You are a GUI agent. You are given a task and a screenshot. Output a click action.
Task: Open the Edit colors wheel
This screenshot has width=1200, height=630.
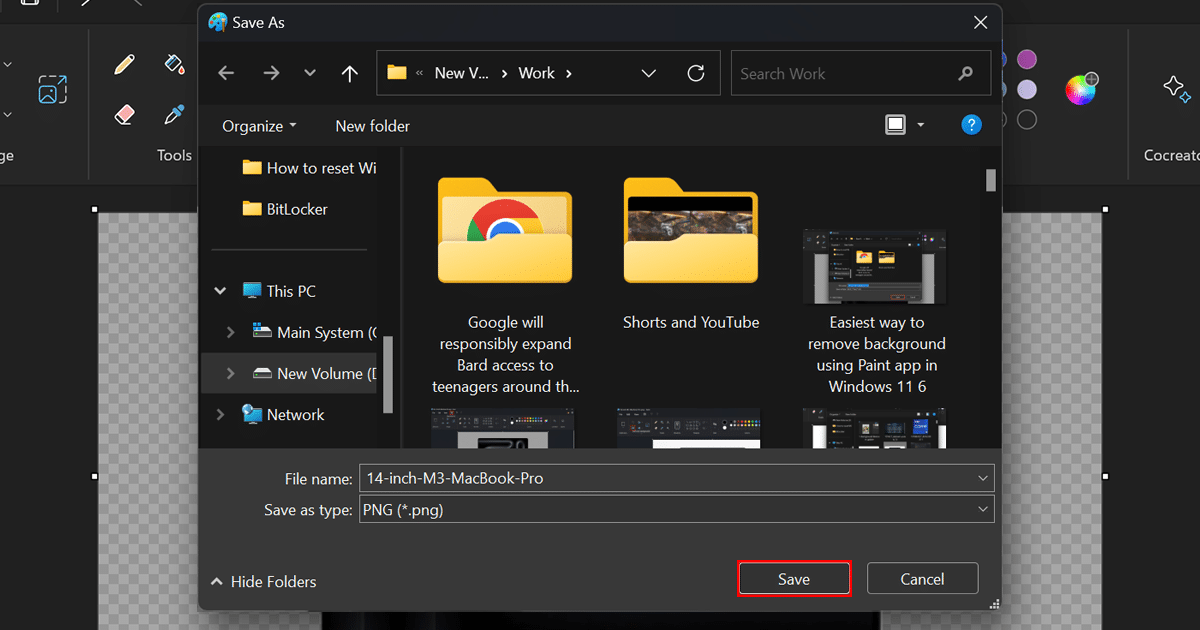(x=1080, y=90)
